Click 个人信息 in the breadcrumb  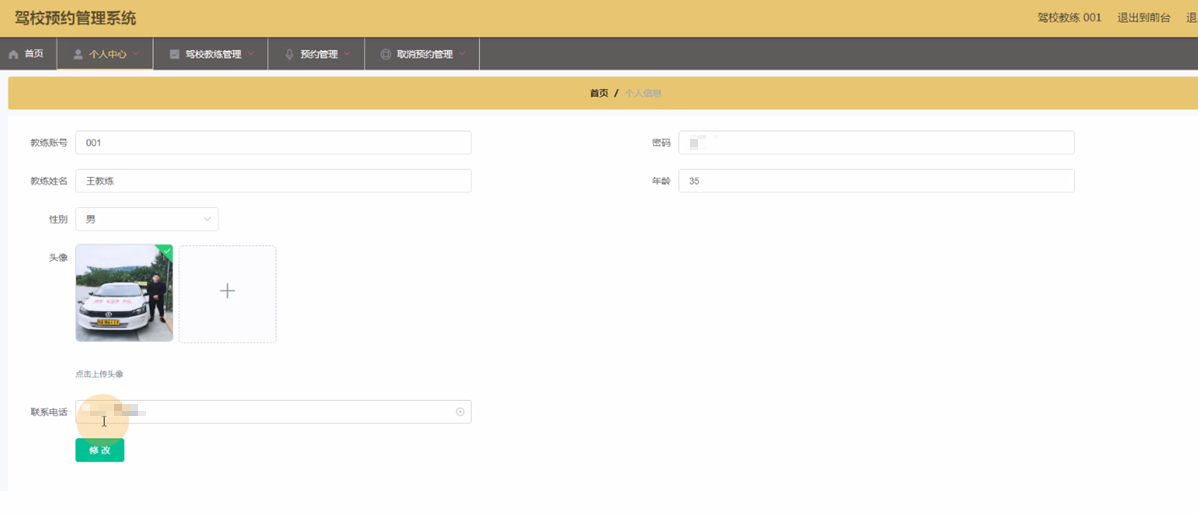[643, 93]
